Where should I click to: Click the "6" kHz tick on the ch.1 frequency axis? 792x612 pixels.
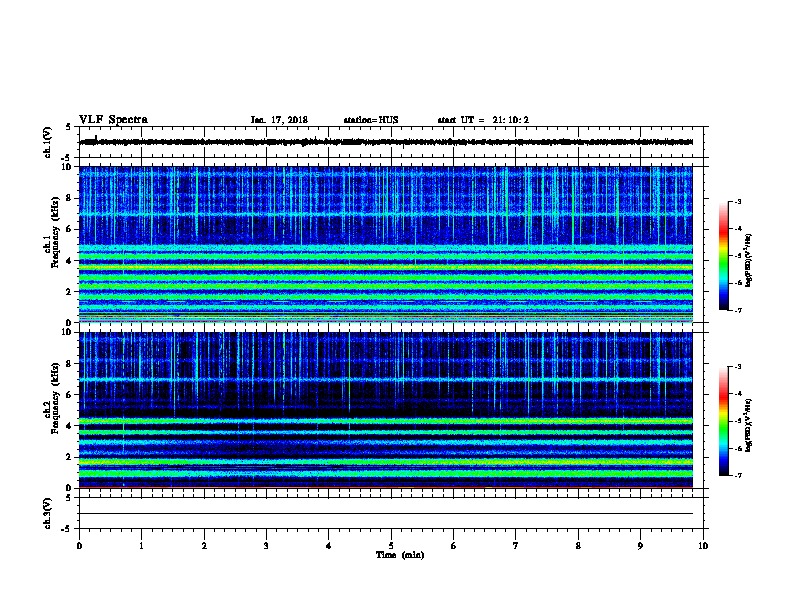tap(69, 229)
